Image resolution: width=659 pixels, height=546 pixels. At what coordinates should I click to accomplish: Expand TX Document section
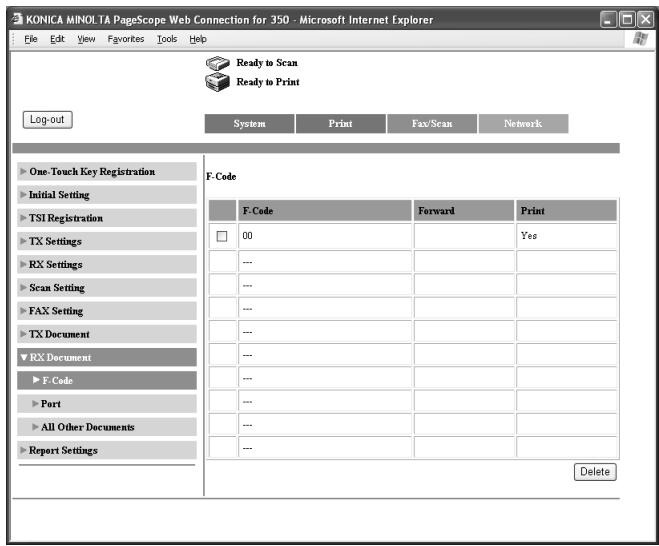click(107, 334)
